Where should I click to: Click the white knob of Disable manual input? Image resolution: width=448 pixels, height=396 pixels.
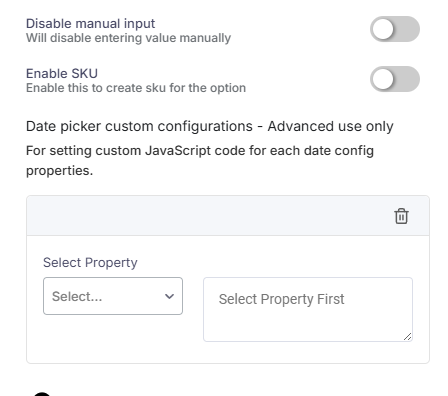(x=383, y=29)
